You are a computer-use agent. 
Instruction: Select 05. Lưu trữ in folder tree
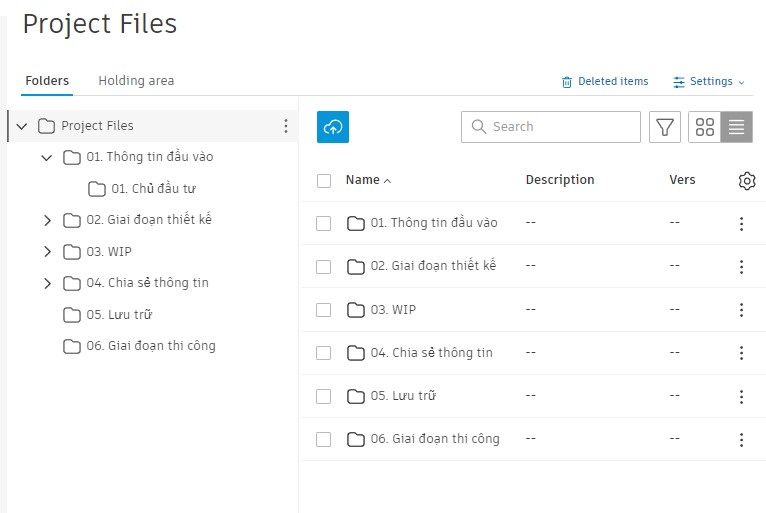click(x=119, y=315)
